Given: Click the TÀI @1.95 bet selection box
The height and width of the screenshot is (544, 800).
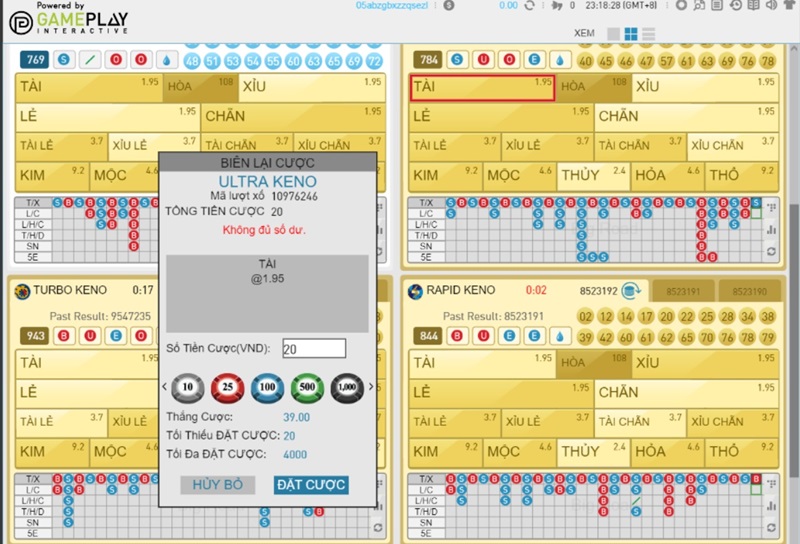Looking at the screenshot, I should [267, 293].
